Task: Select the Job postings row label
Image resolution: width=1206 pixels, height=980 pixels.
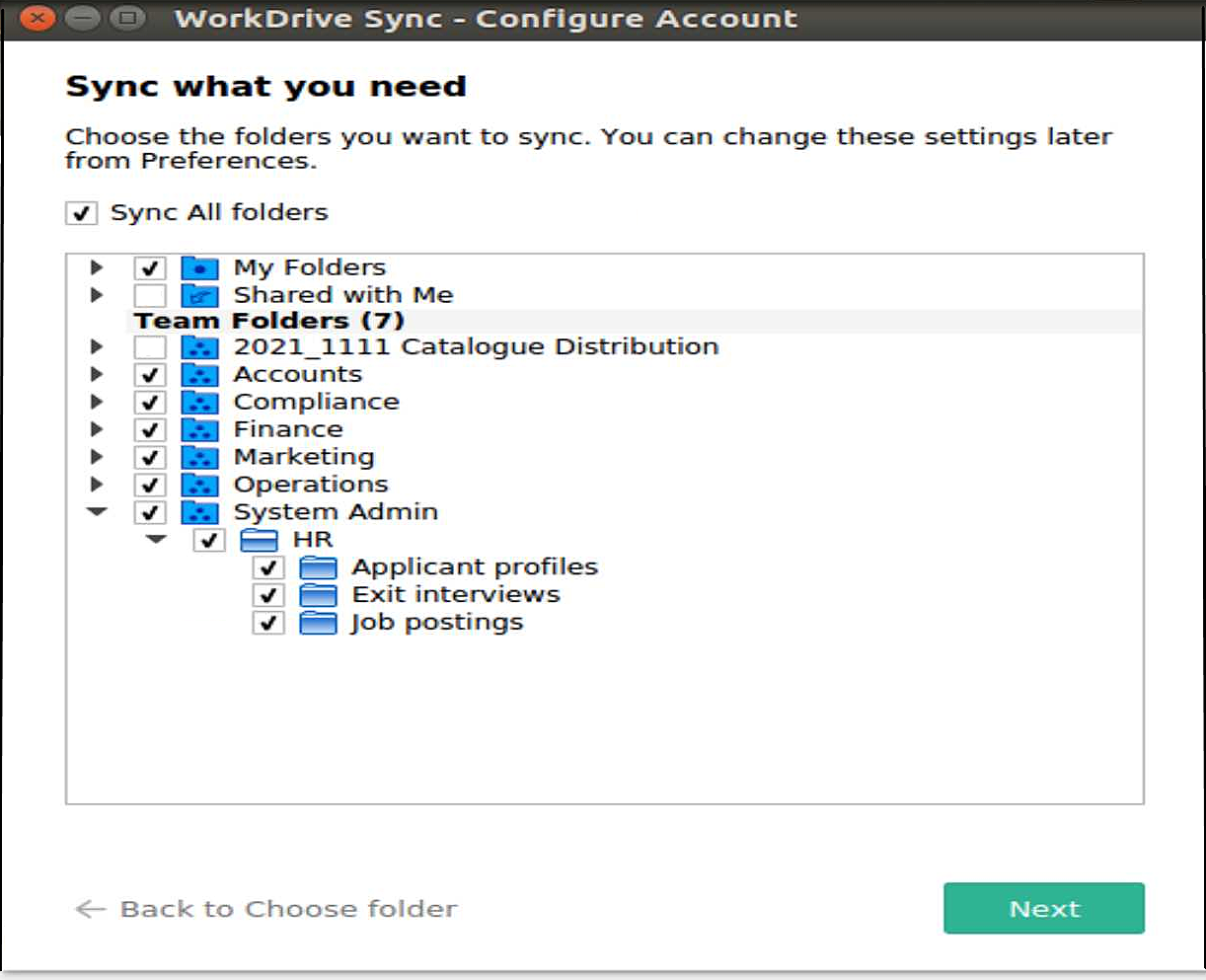Action: coord(437,623)
